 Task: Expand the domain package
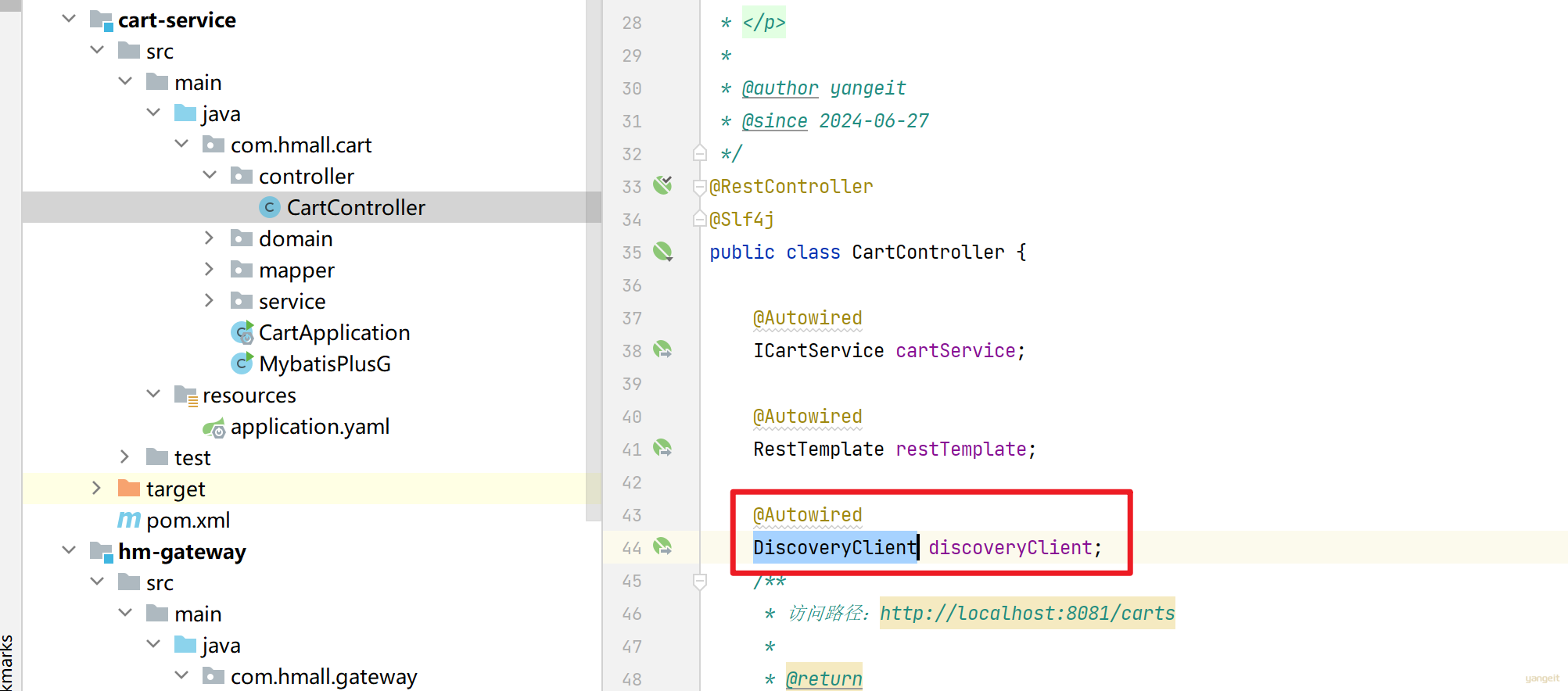click(x=209, y=238)
